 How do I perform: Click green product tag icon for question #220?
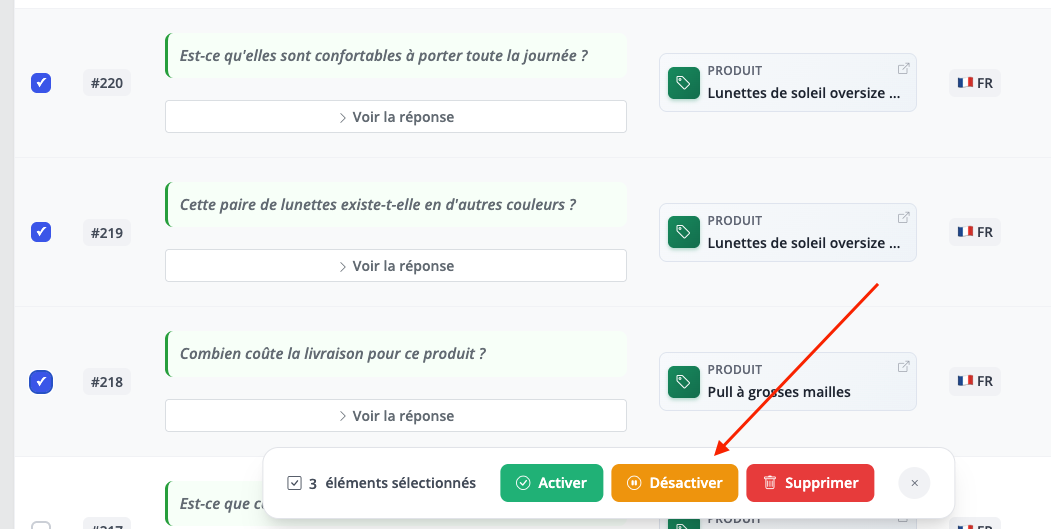(x=683, y=83)
